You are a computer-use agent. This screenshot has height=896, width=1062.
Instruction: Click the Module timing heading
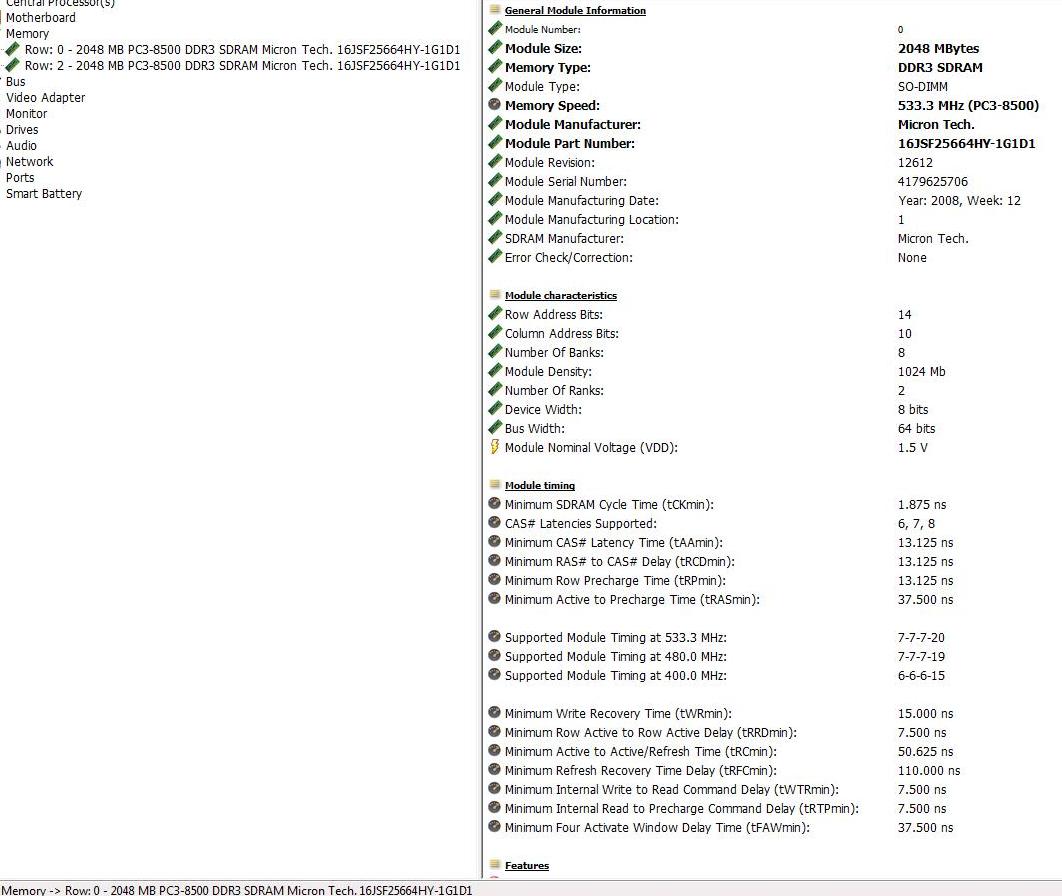pos(540,486)
